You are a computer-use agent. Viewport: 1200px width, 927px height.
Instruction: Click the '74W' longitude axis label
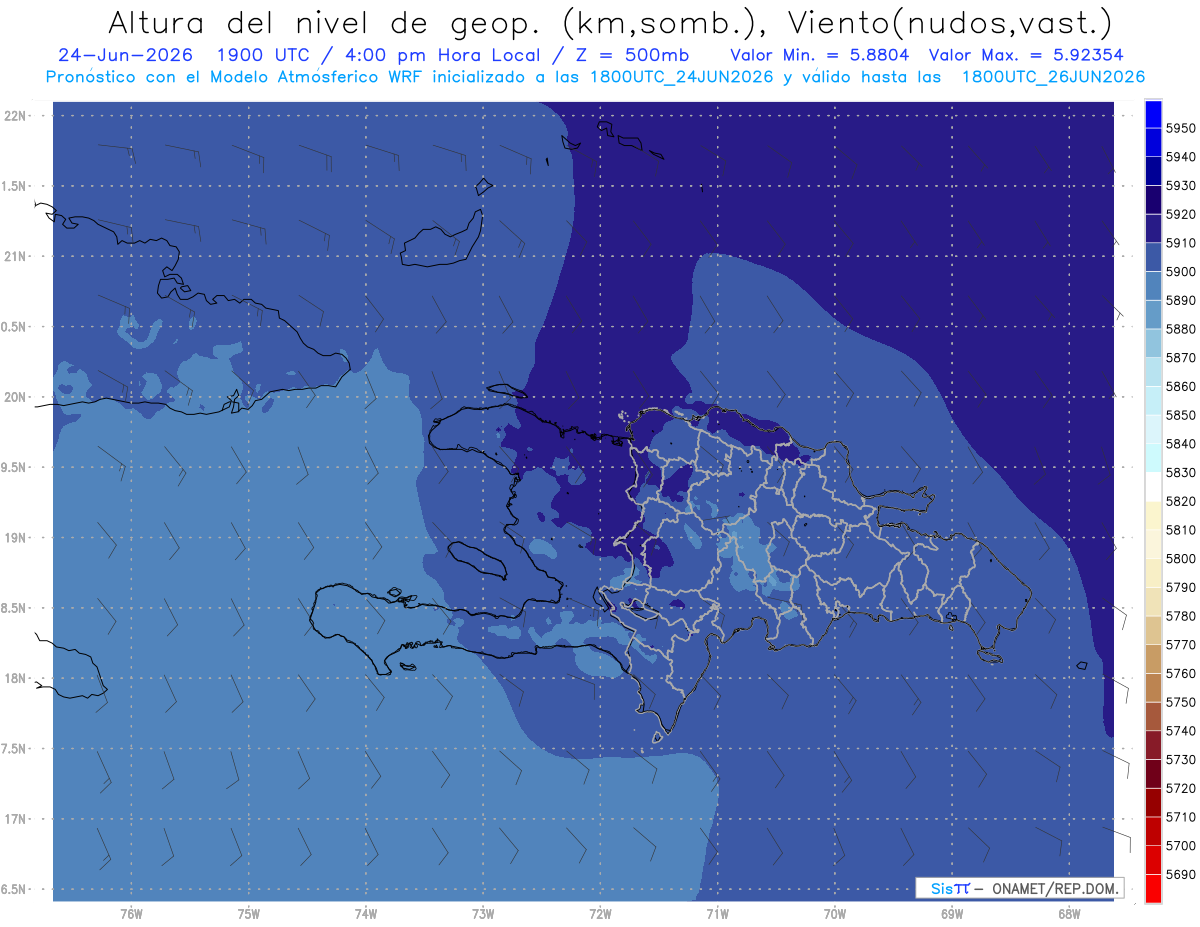pyautogui.click(x=366, y=914)
